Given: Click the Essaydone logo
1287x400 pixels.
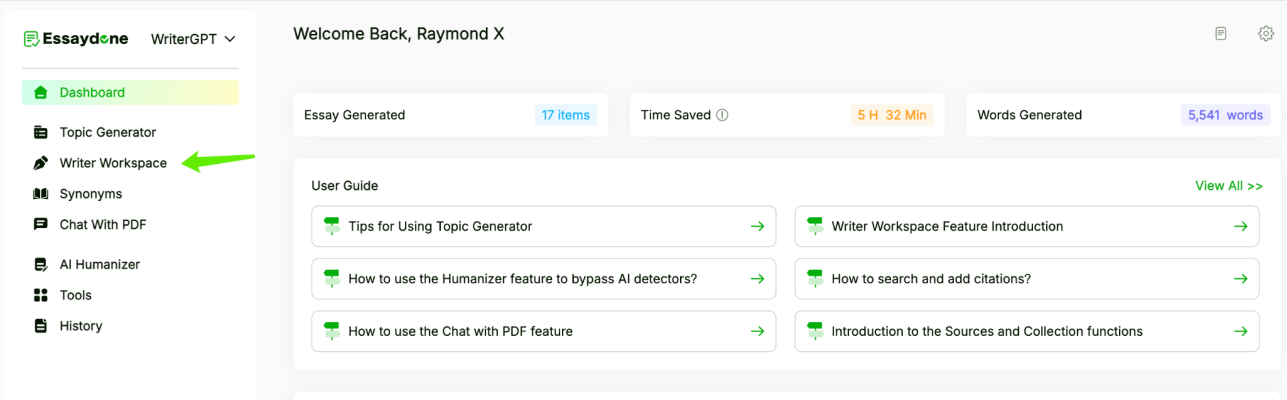Looking at the screenshot, I should tap(76, 39).
